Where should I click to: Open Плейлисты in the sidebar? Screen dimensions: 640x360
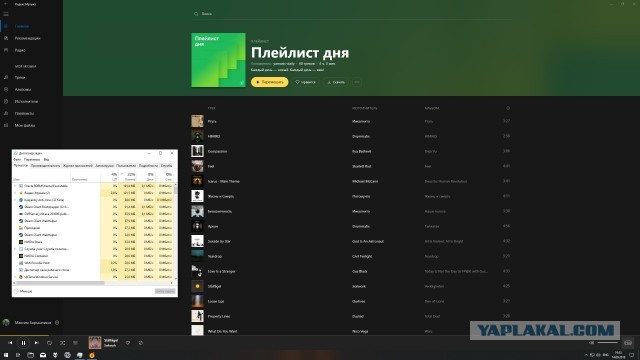click(x=24, y=113)
